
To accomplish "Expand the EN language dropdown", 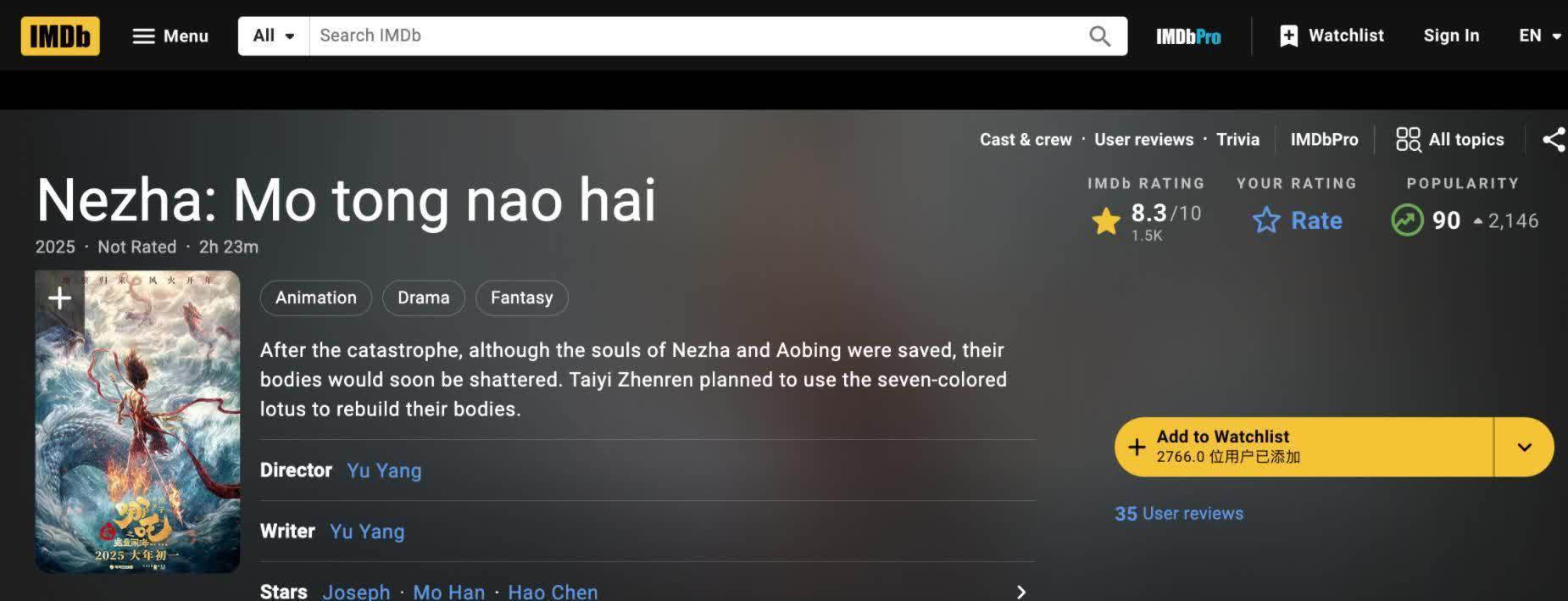I will click(x=1539, y=36).
